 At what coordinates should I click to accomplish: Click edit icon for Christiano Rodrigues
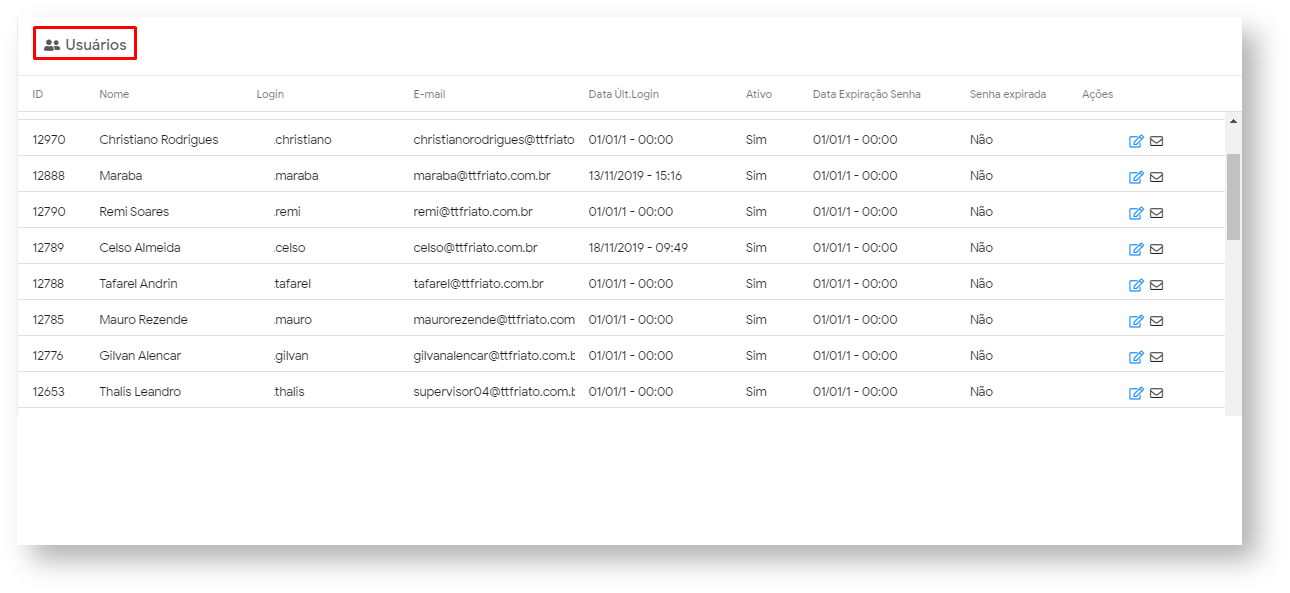(x=1136, y=141)
